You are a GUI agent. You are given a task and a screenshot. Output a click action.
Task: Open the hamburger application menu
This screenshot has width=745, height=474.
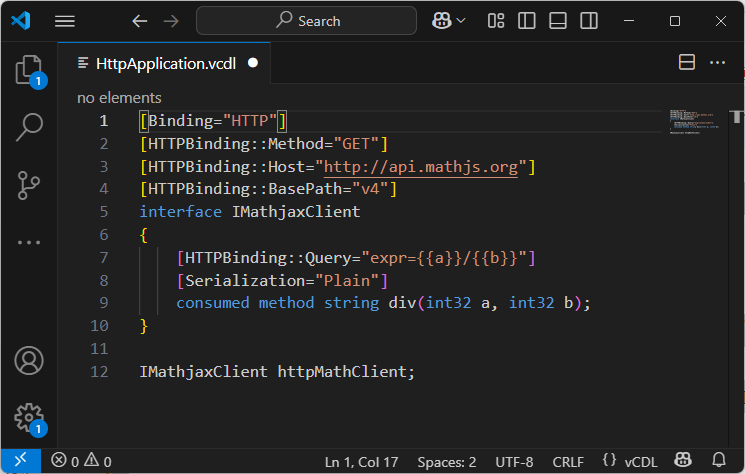tap(65, 21)
